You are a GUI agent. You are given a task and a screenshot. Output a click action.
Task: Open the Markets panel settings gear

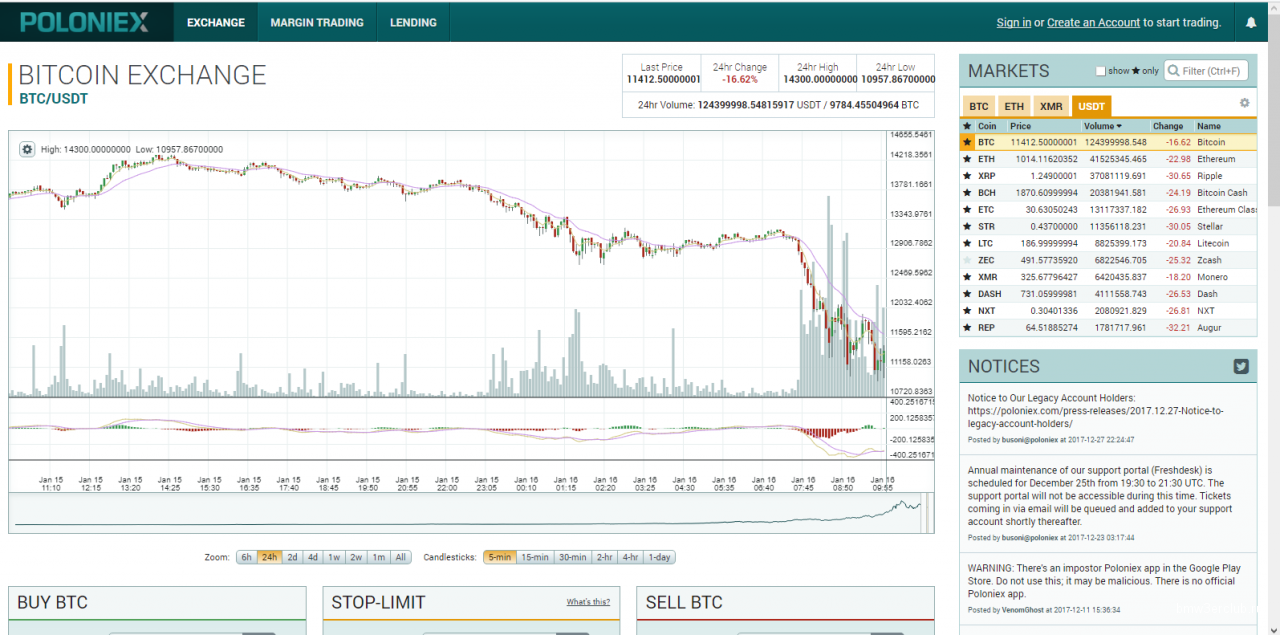pos(1245,103)
